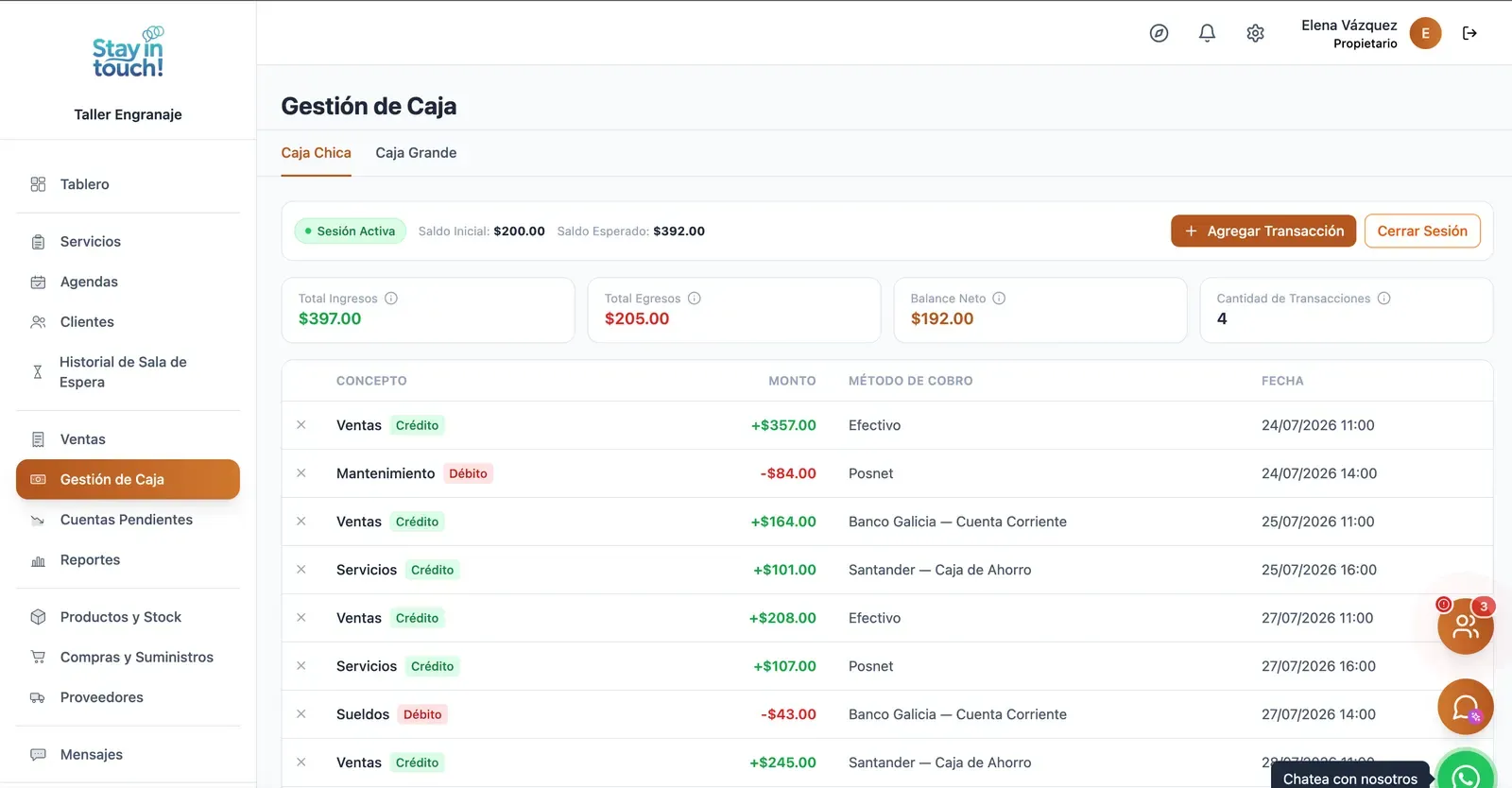
Task: Show info tooltip for Total Ingresos
Action: 391,299
